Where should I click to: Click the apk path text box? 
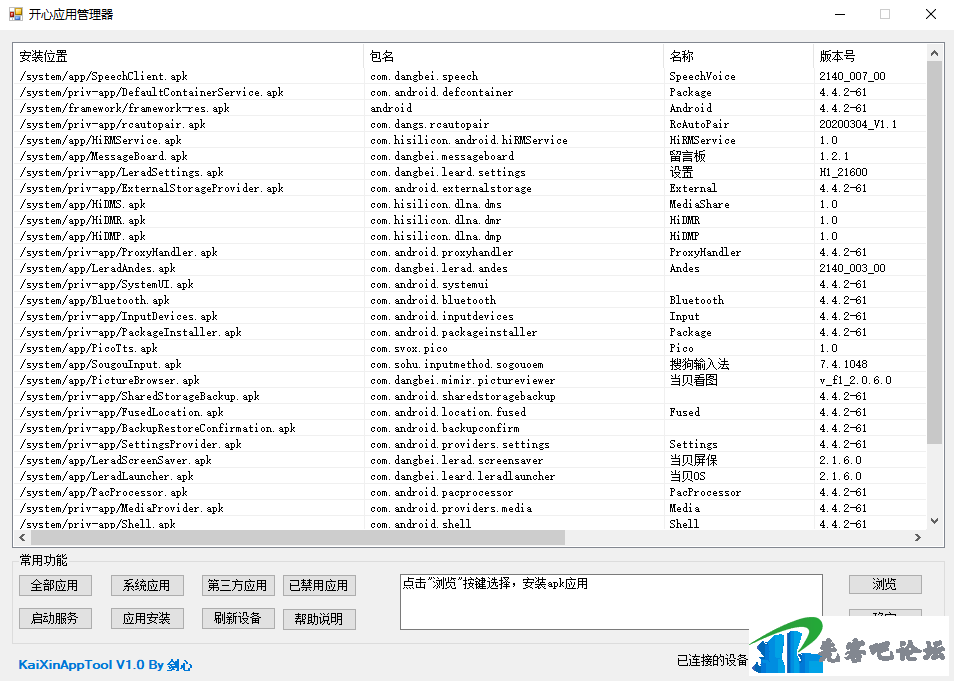click(x=610, y=602)
